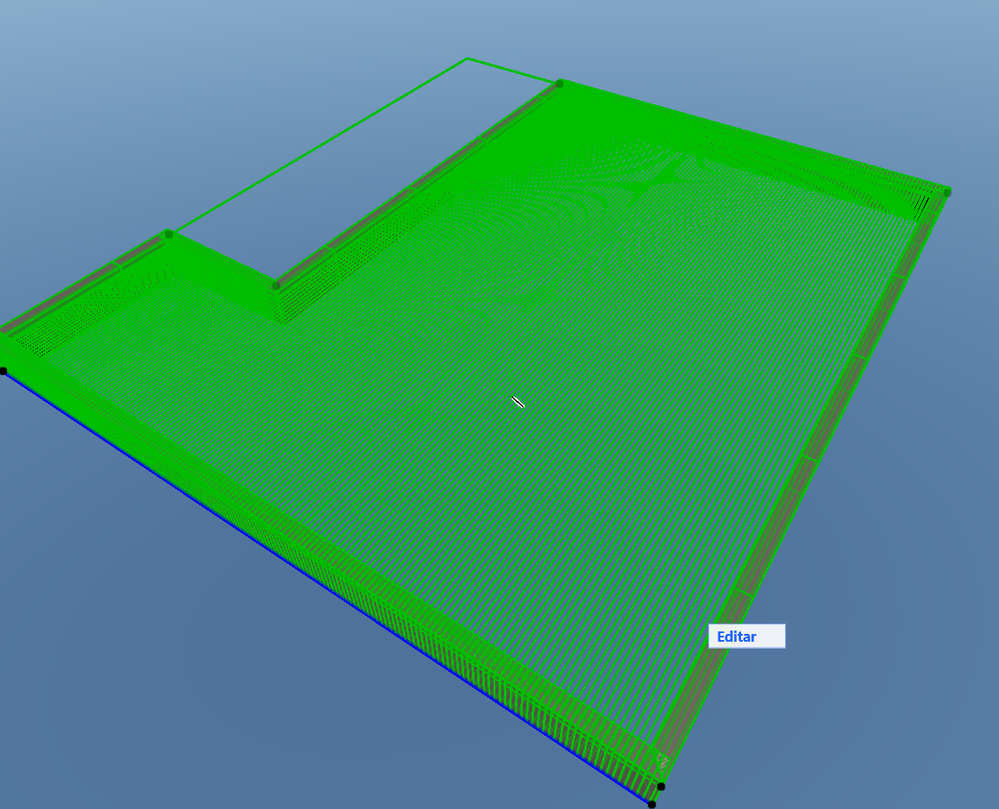Select the green vertex at the slab's topmost corner
999x809 pixels.
pos(559,83)
